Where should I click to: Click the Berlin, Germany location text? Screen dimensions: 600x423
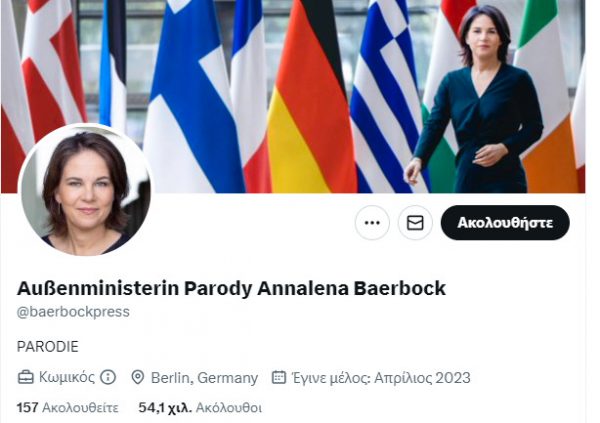click(204, 378)
